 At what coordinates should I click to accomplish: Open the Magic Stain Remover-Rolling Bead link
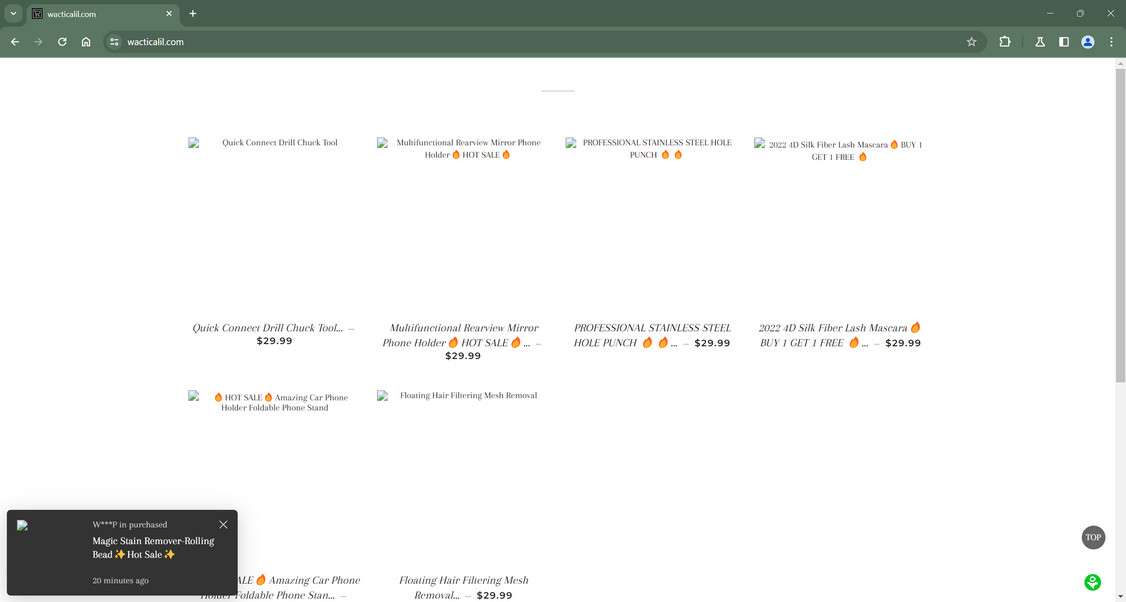coord(152,547)
